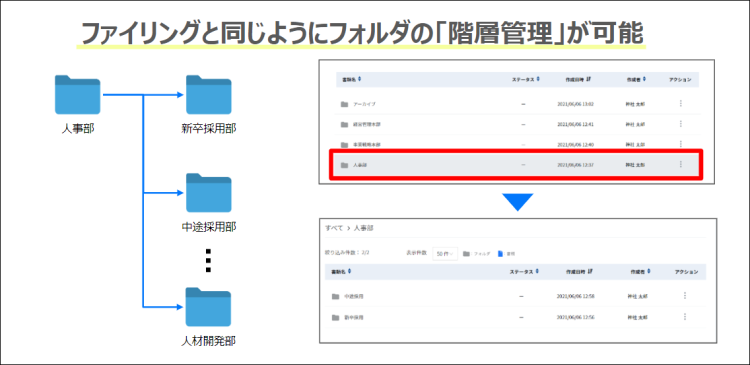Viewport: 750px width, 365px height.
Task: Click the 中途採用部 label in the diagram
Action: point(209,227)
